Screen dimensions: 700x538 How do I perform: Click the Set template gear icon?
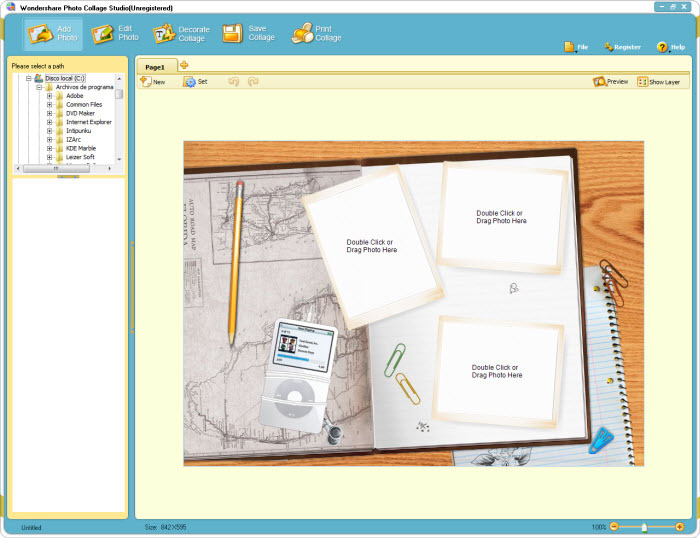pos(189,82)
